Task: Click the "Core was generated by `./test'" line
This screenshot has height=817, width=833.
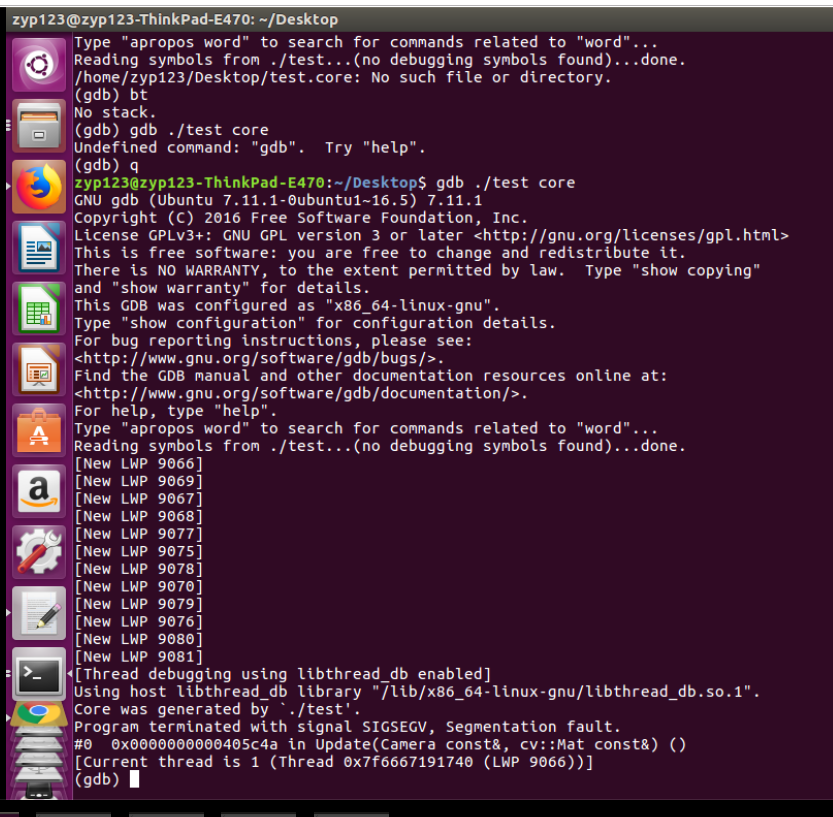Action: pos(217,709)
